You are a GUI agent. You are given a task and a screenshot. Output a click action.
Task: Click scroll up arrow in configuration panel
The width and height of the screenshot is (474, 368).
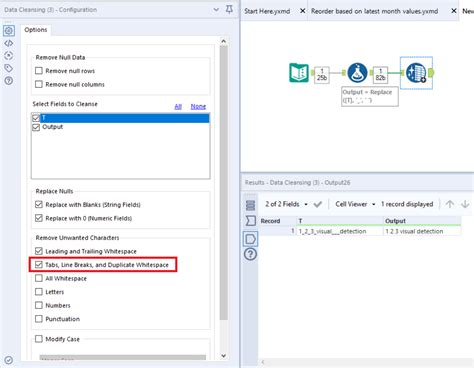point(224,41)
